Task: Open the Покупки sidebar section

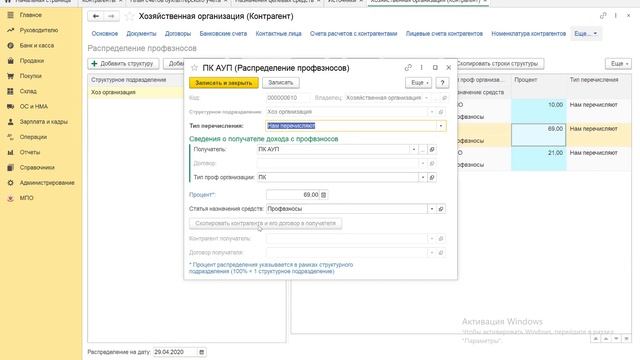Action: pyautogui.click(x=30, y=76)
